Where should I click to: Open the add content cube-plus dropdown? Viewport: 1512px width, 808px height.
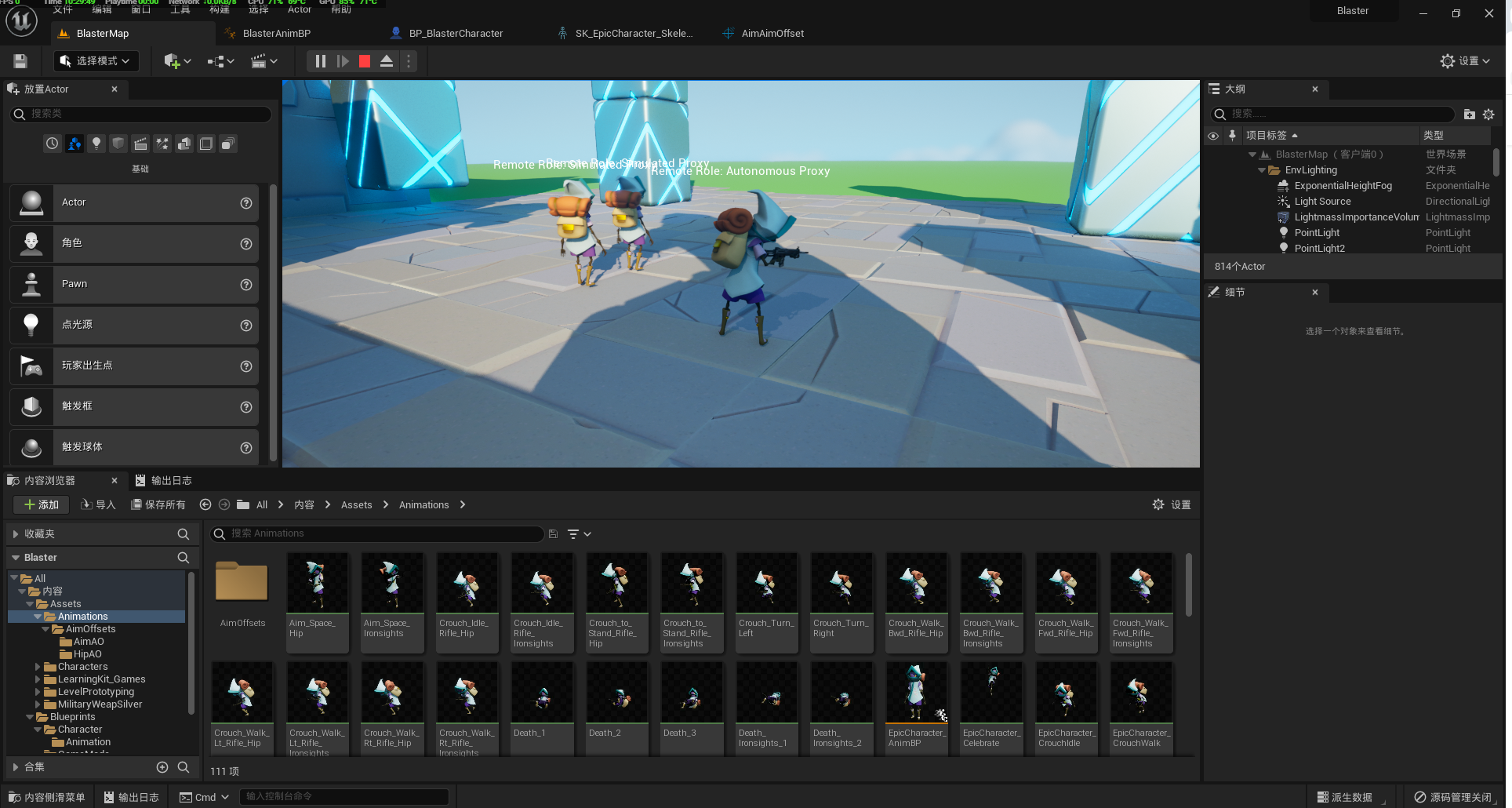point(177,61)
